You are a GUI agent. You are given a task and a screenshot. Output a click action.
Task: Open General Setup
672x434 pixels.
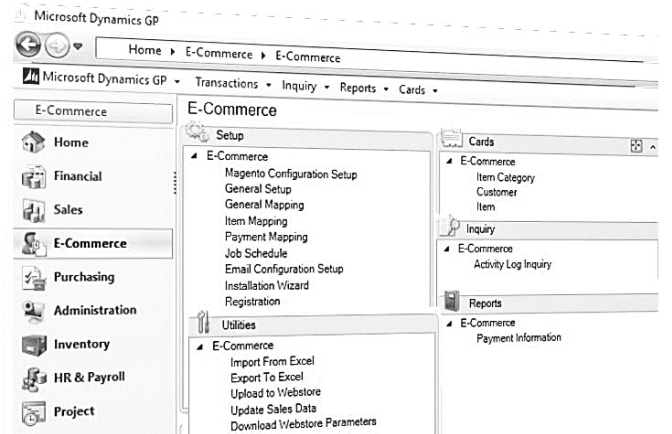(258, 189)
